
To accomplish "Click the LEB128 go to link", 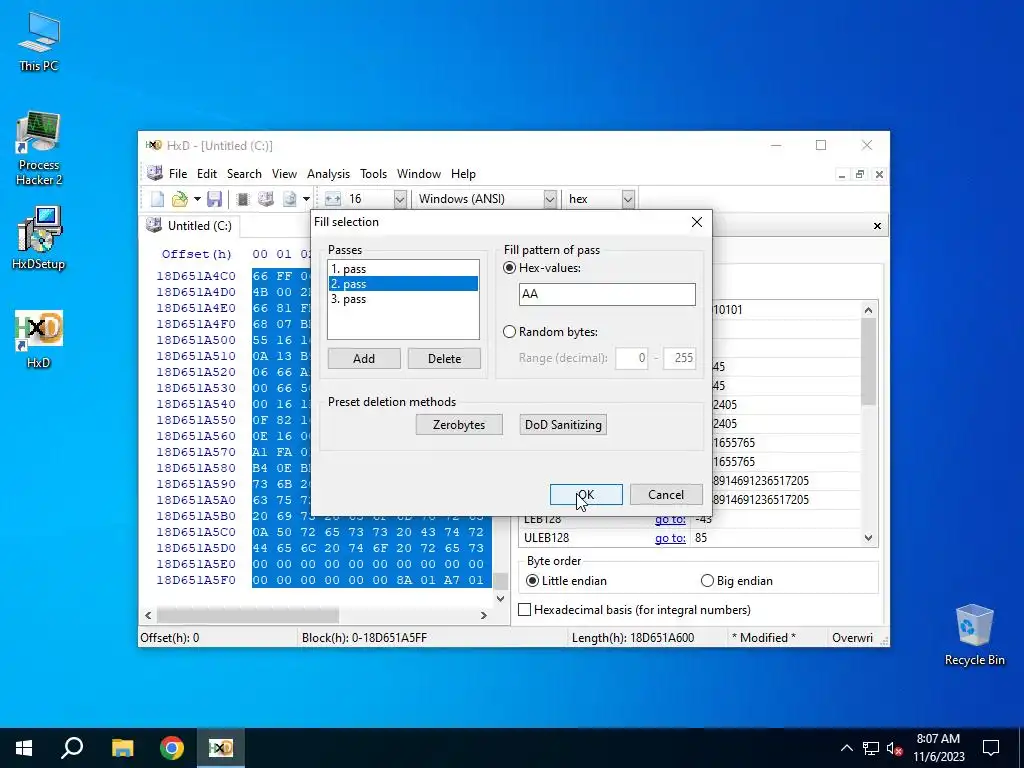I will [670, 520].
